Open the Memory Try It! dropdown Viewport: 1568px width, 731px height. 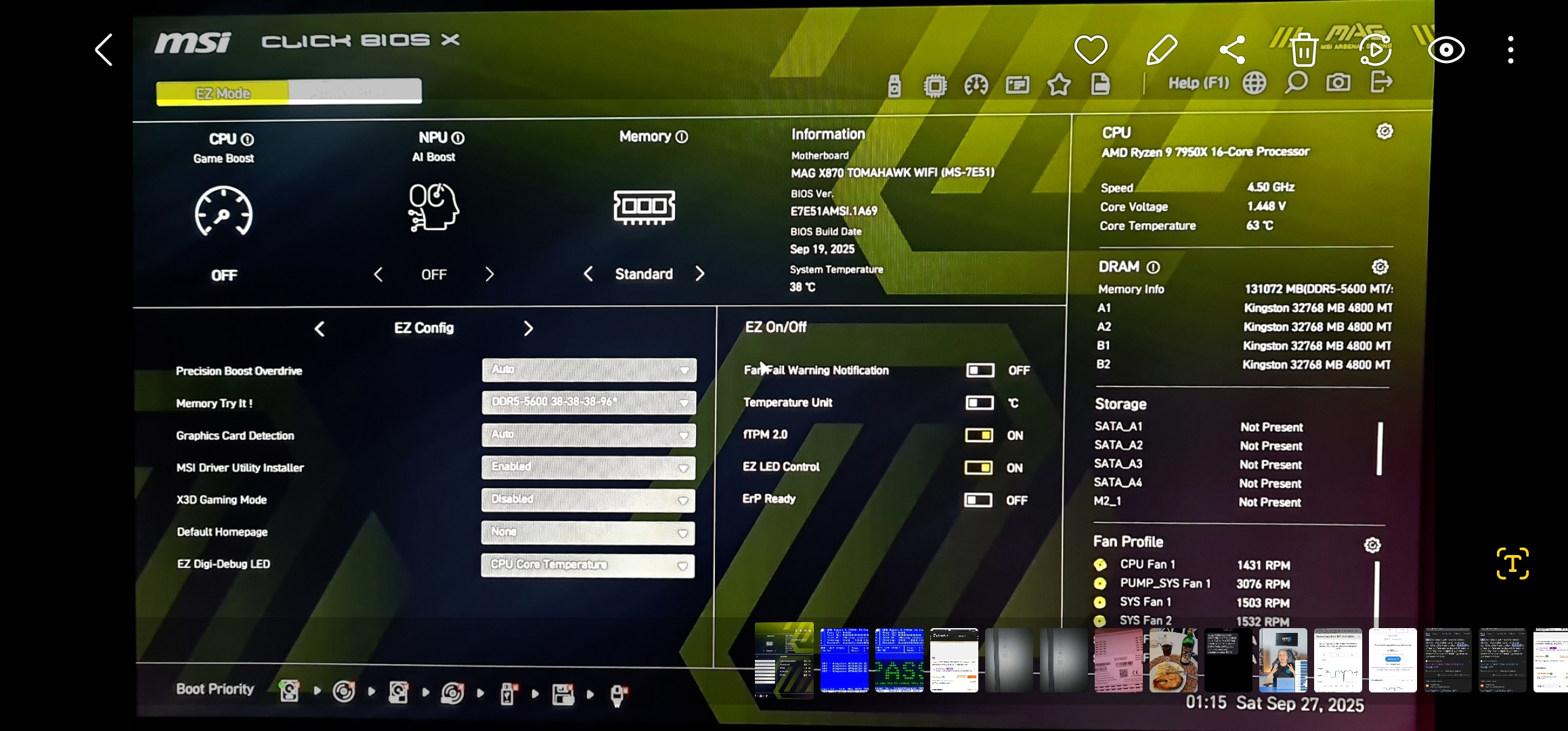589,402
